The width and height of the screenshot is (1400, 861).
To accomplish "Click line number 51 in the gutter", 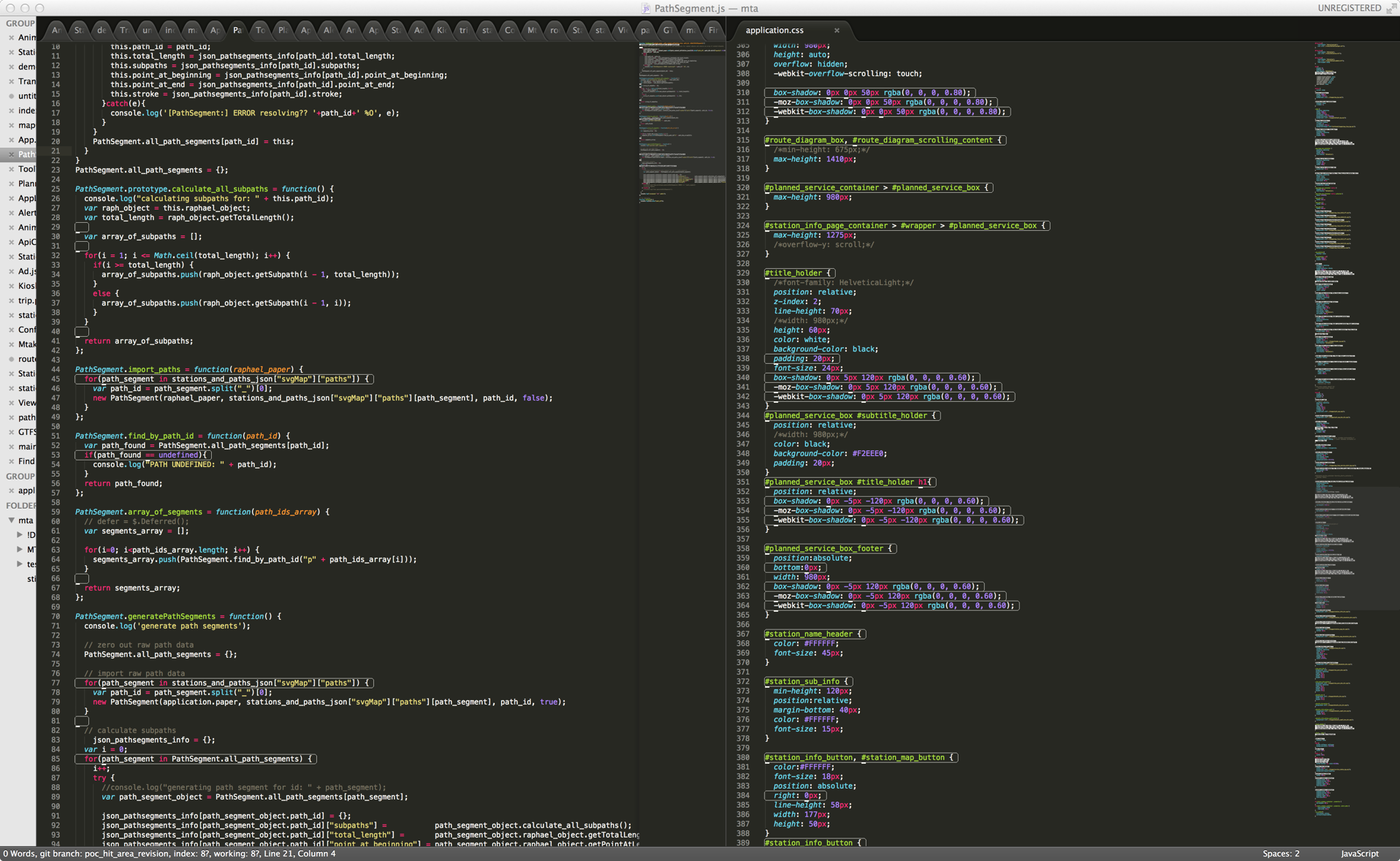I will 56,436.
